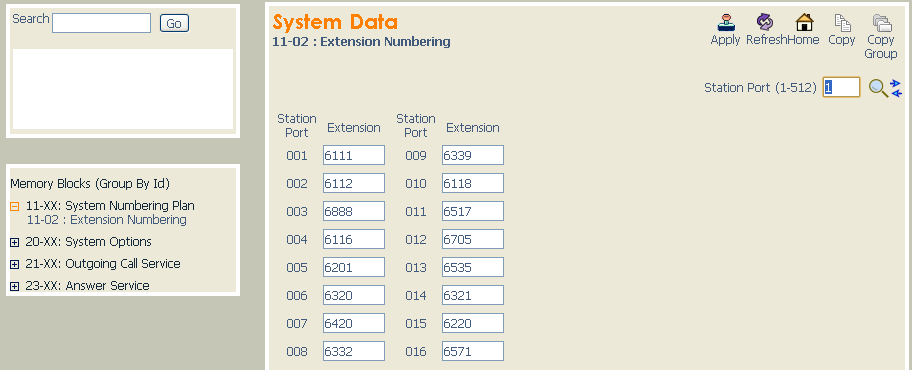Click extension field containing 6201
The height and width of the screenshot is (370, 912).
point(354,267)
